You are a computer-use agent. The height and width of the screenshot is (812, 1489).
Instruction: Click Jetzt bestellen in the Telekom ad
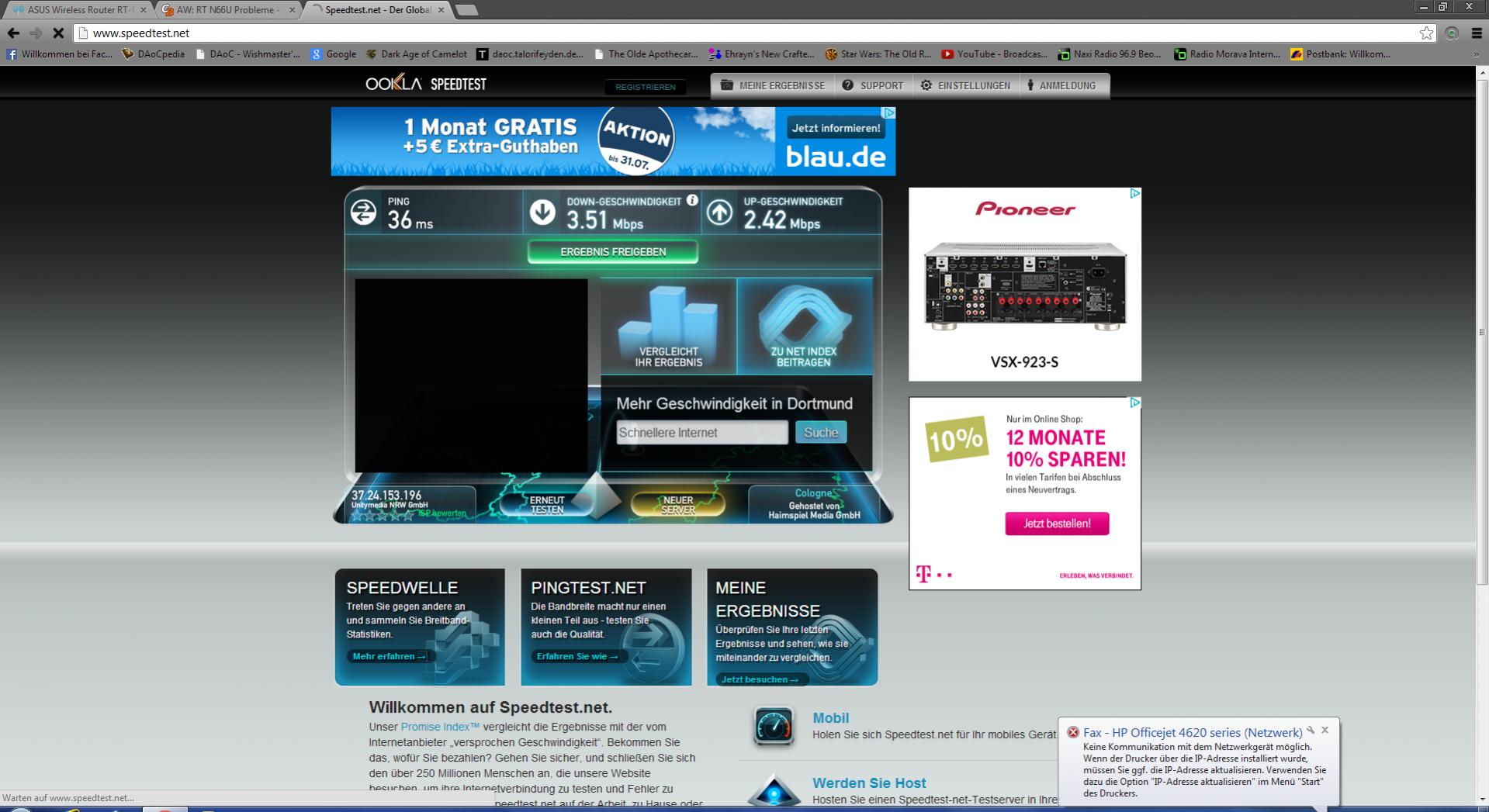click(1057, 523)
